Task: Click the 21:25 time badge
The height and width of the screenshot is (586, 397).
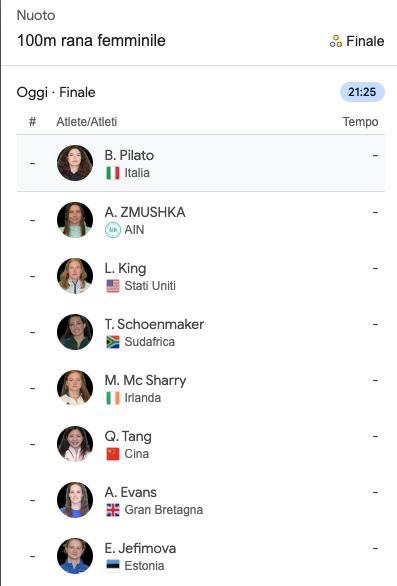Action: [x=362, y=92]
